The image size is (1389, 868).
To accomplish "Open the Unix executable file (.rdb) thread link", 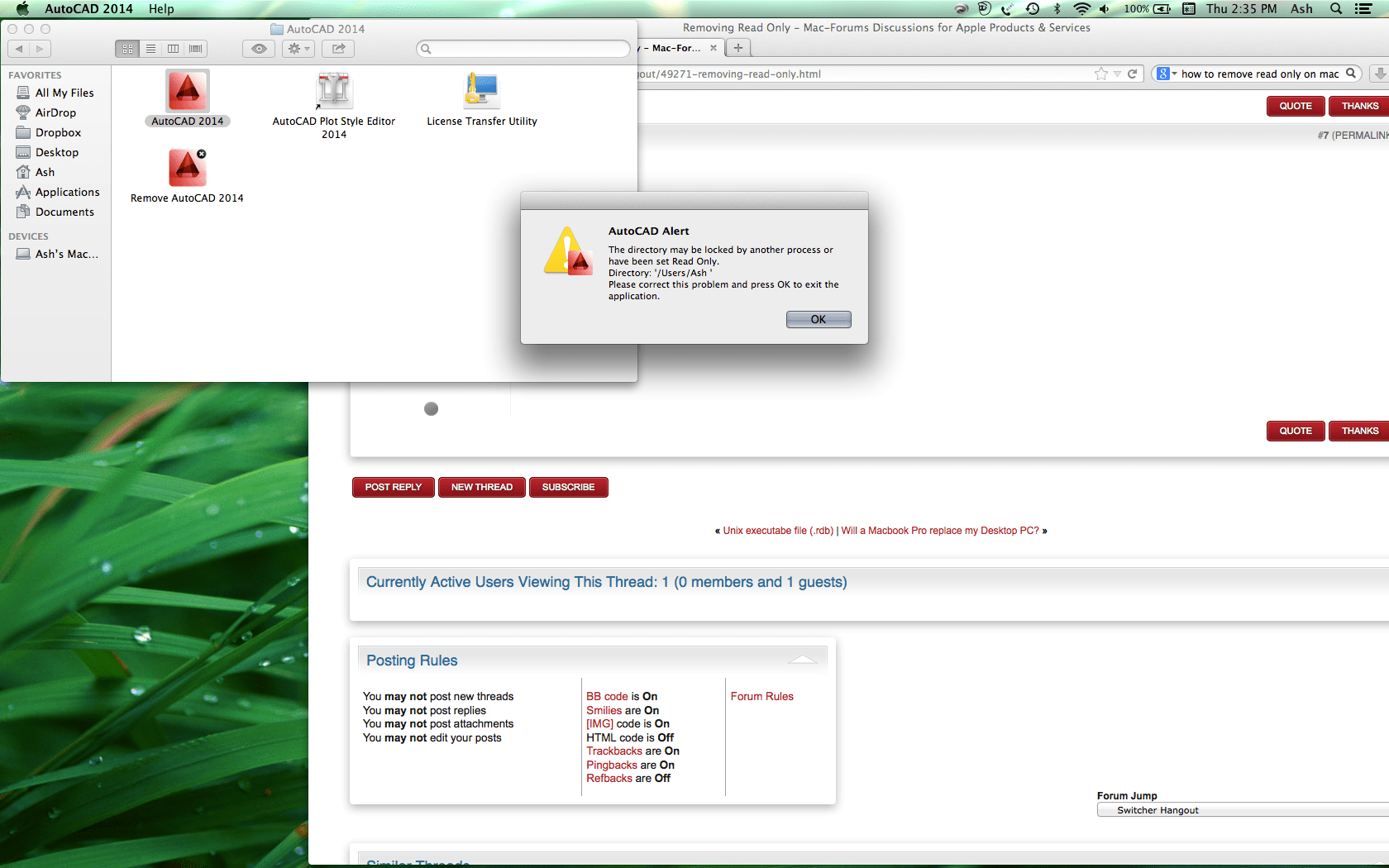I will pos(778,531).
